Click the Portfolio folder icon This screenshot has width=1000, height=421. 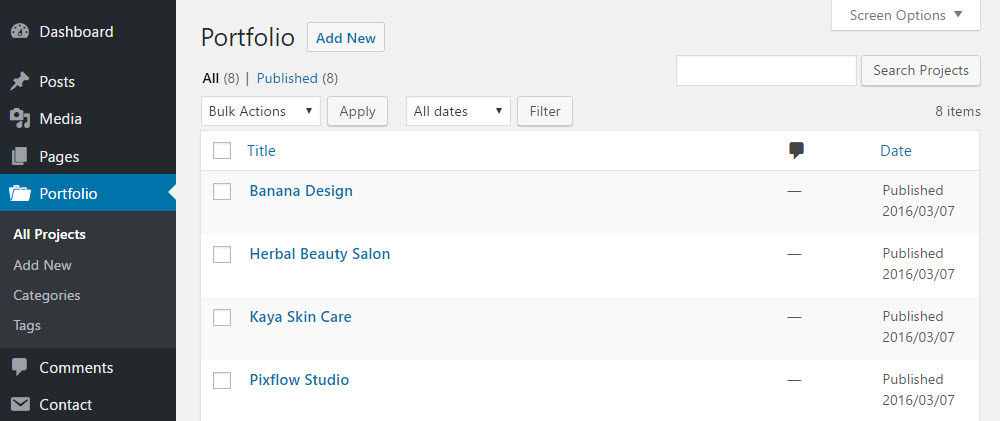click(x=20, y=194)
